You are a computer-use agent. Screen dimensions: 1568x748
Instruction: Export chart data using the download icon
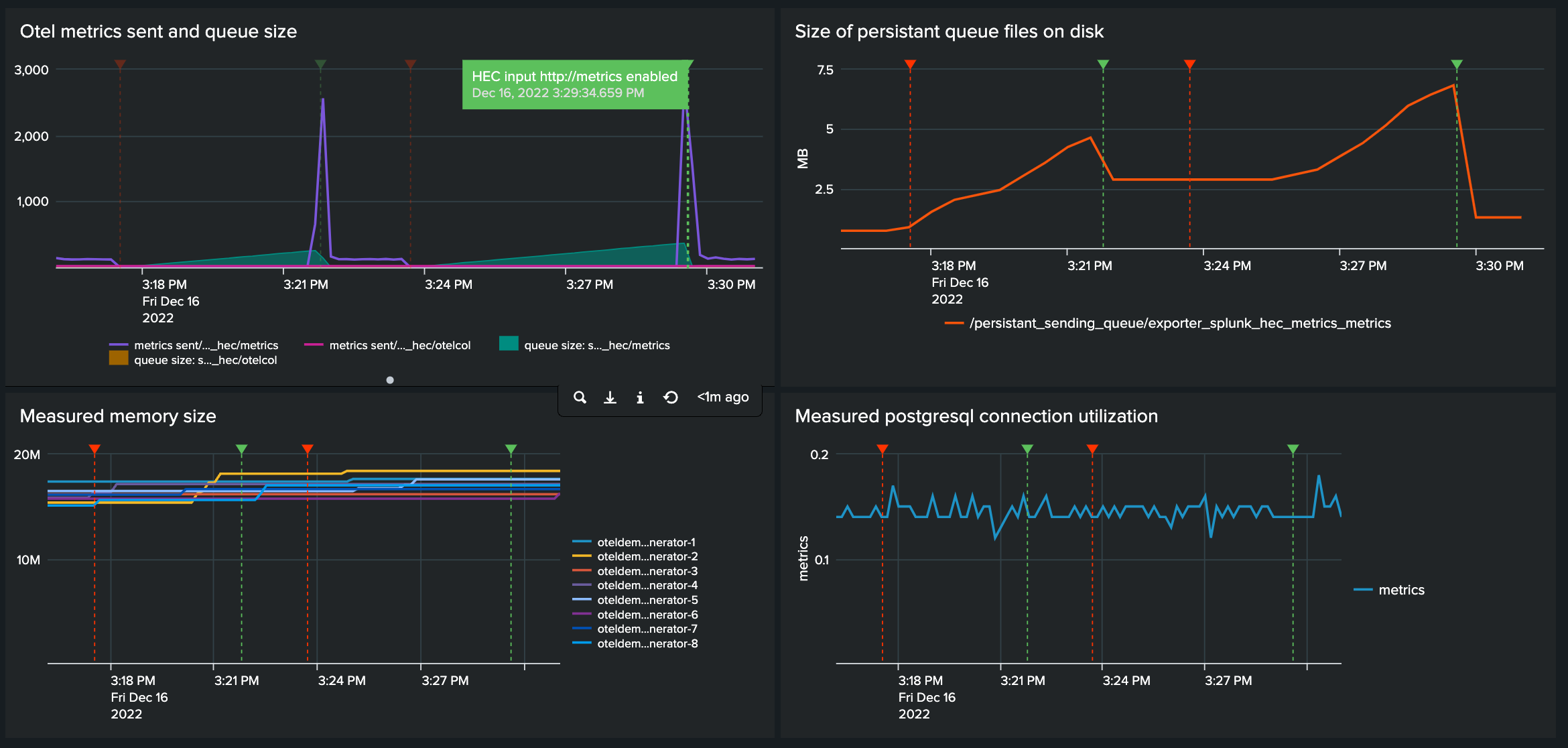pyautogui.click(x=610, y=397)
